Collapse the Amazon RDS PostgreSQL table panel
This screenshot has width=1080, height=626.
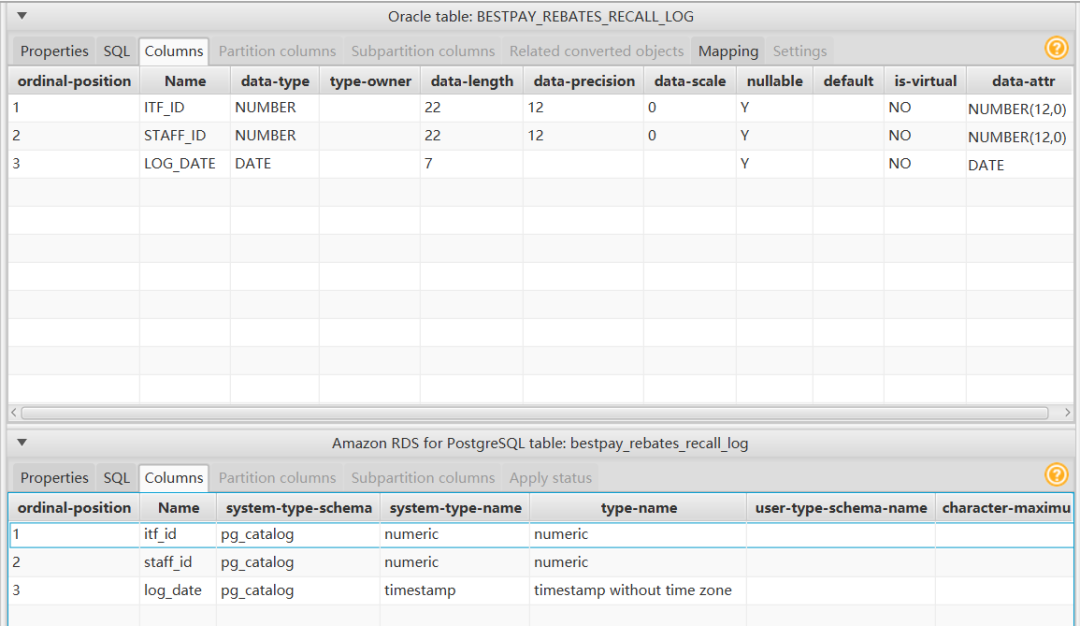coord(22,442)
